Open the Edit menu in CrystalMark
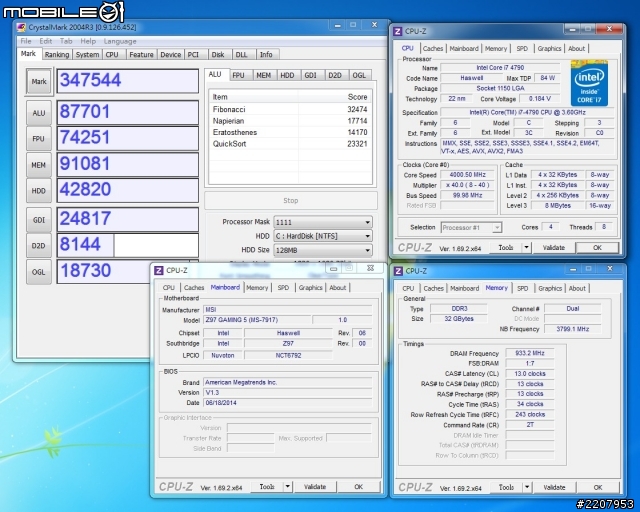The height and width of the screenshot is (512, 640). tap(45, 41)
